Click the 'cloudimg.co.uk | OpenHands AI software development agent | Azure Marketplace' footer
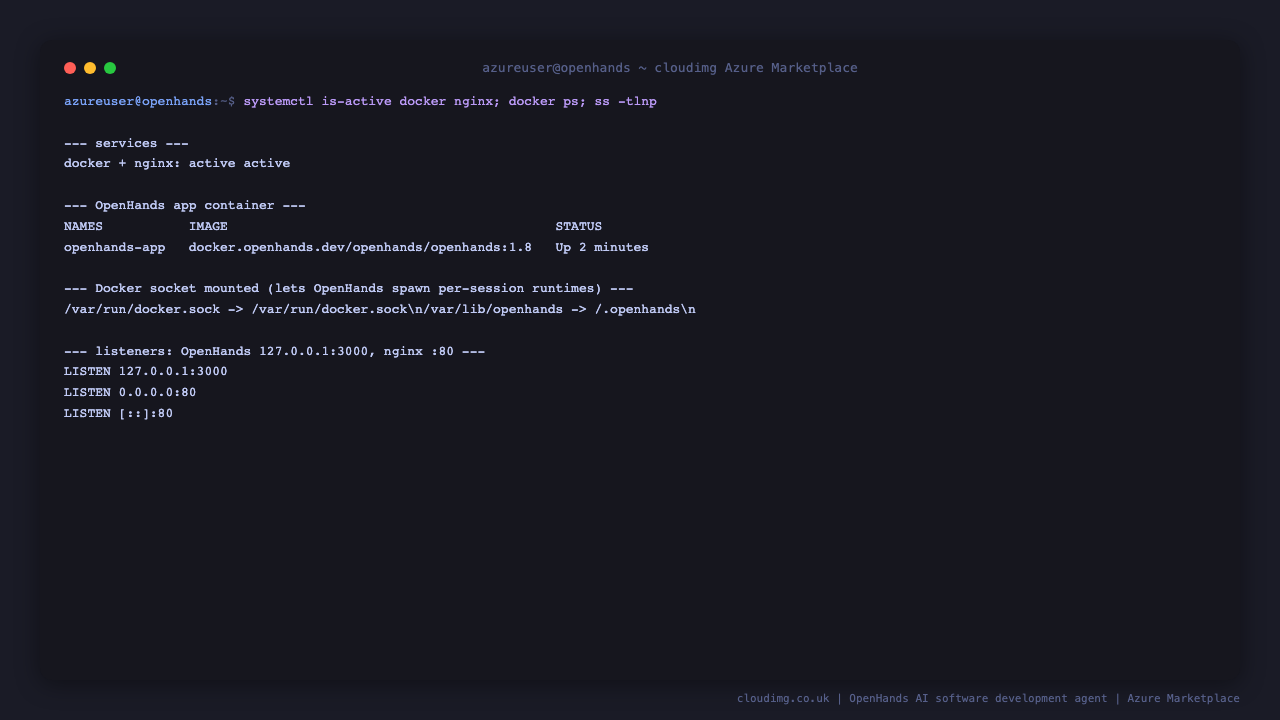The width and height of the screenshot is (1280, 720). [x=988, y=698]
